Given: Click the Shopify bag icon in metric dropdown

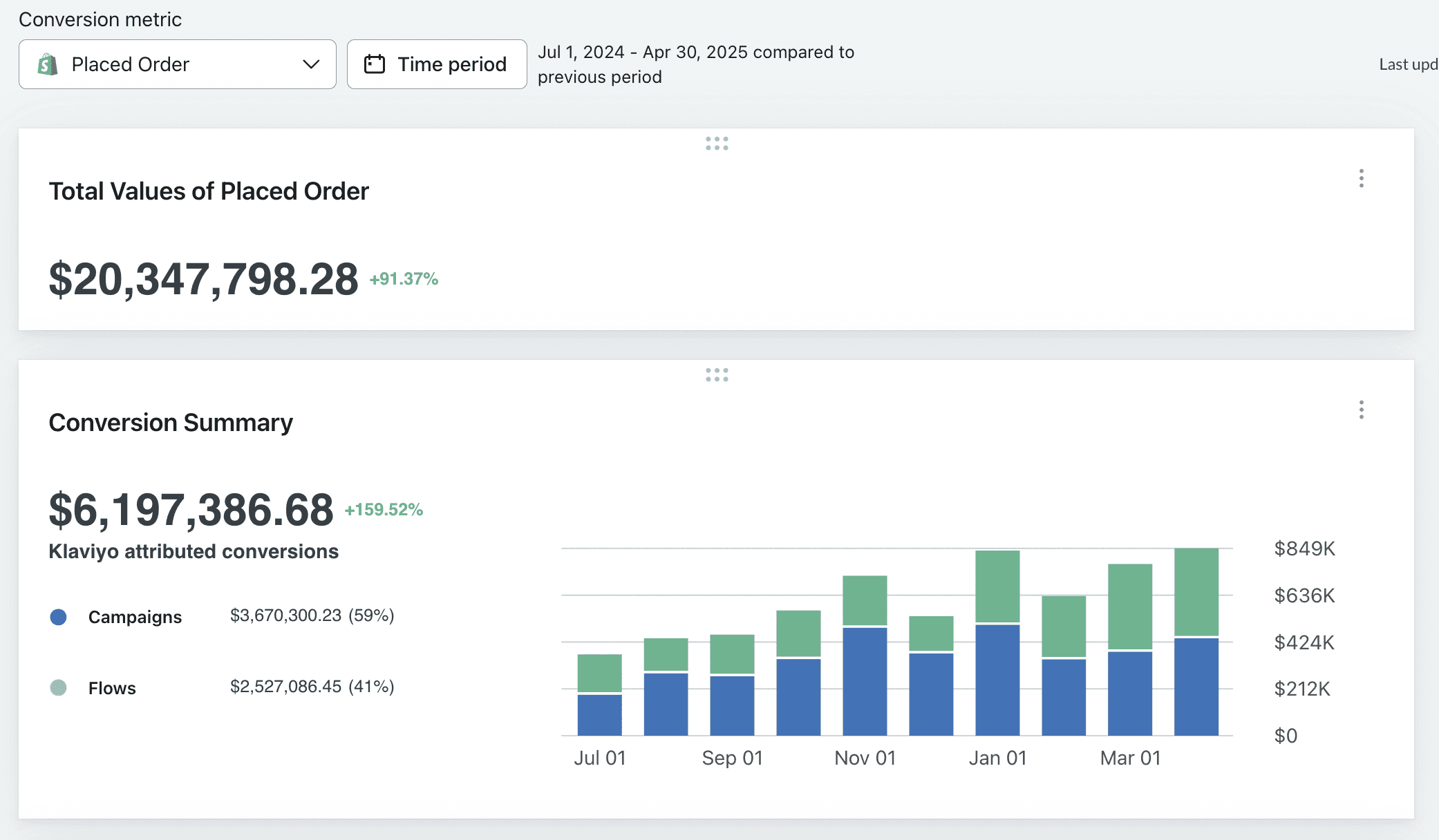Looking at the screenshot, I should click(x=48, y=64).
